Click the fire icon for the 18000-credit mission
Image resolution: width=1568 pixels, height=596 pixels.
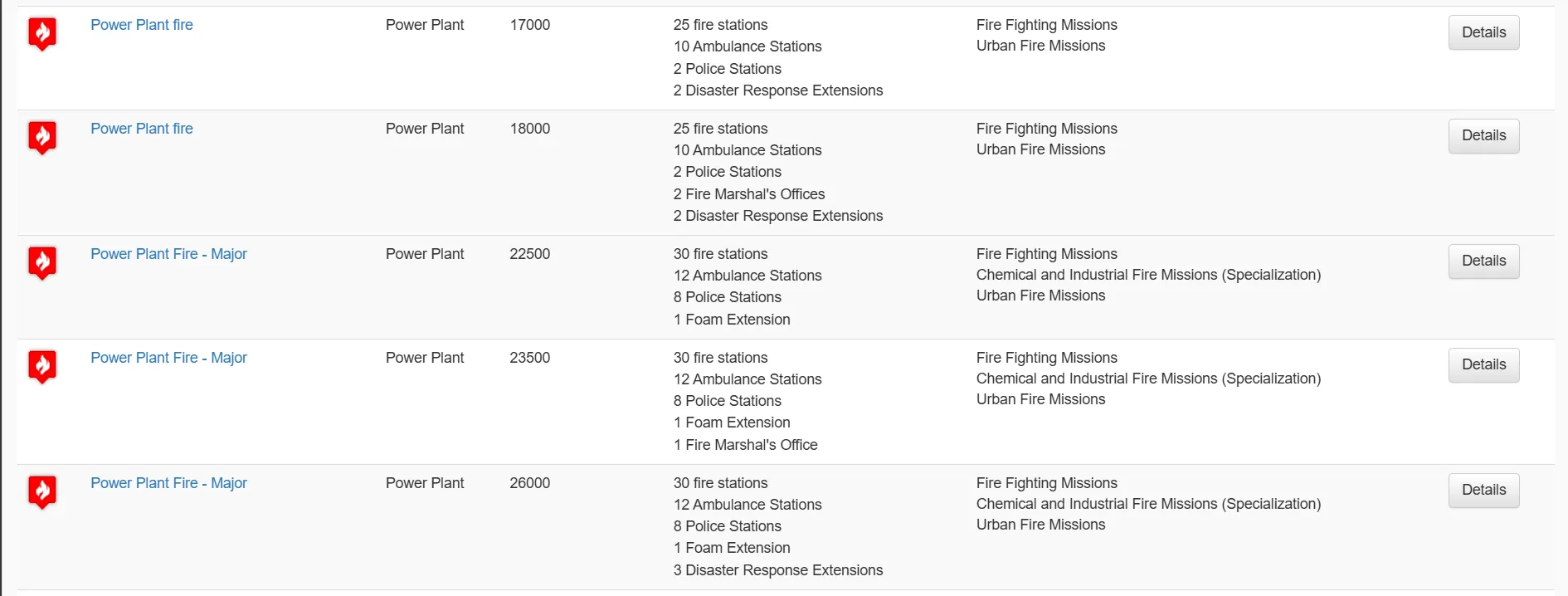pos(42,138)
